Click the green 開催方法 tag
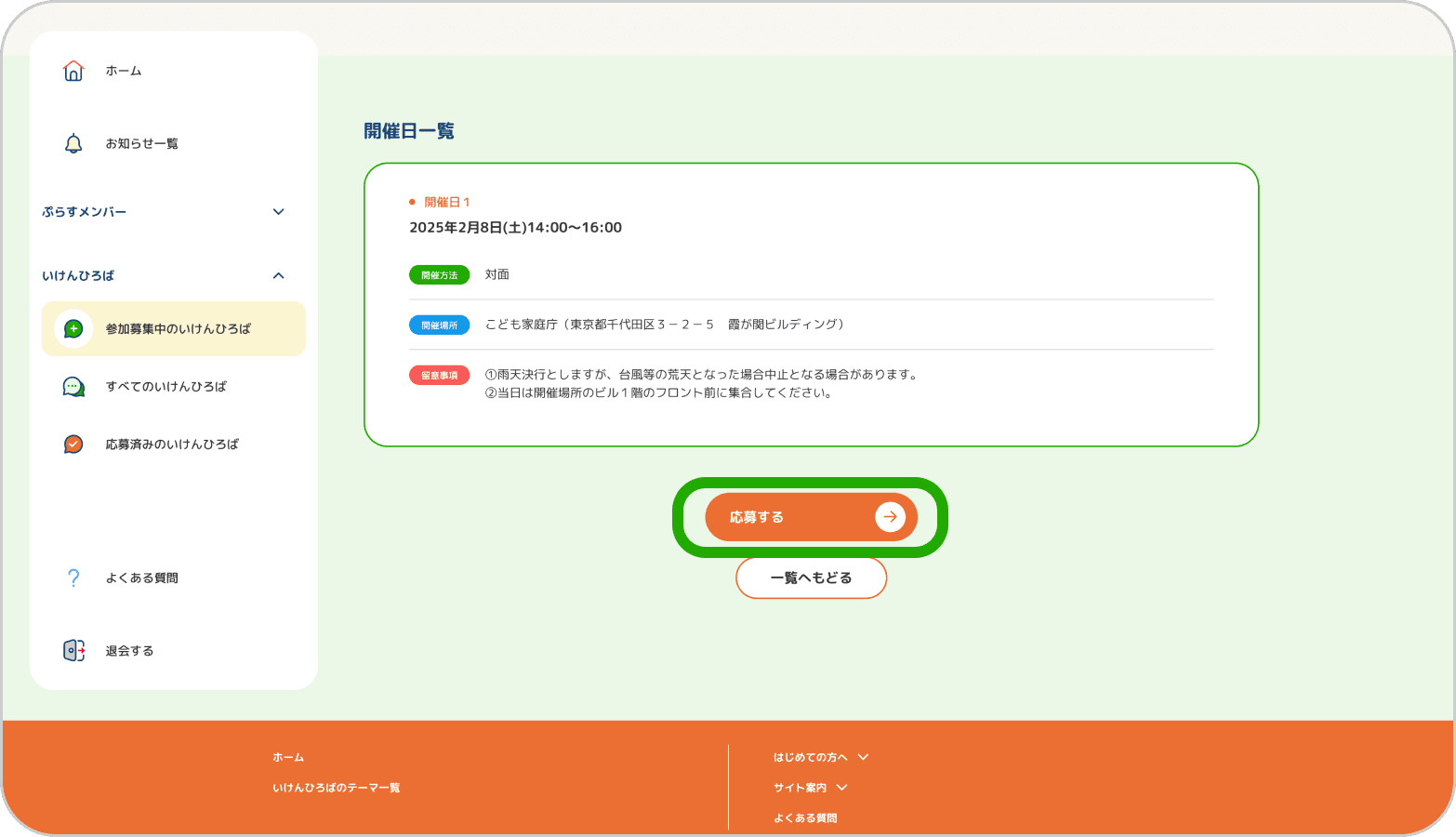The height and width of the screenshot is (837, 1456). (439, 274)
